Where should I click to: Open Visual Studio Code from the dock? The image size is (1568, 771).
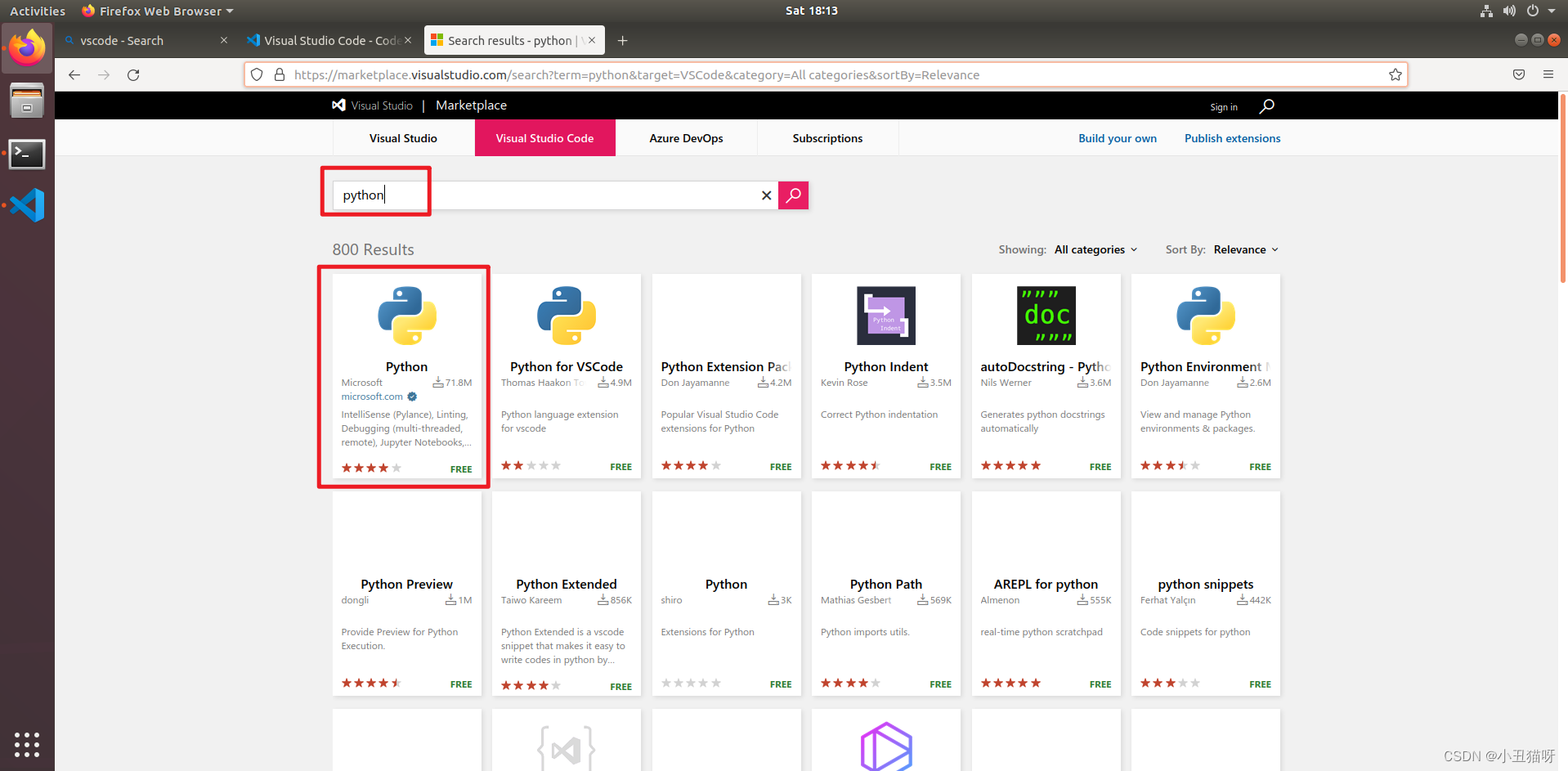click(27, 205)
